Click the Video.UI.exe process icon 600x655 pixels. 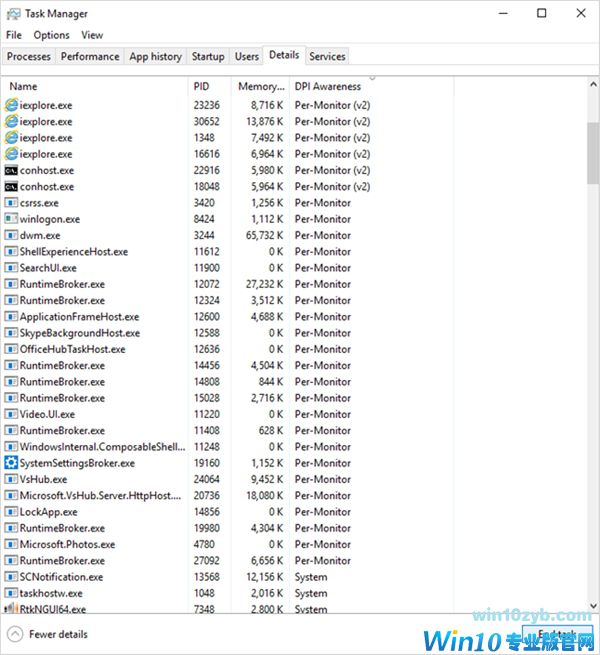[x=11, y=414]
